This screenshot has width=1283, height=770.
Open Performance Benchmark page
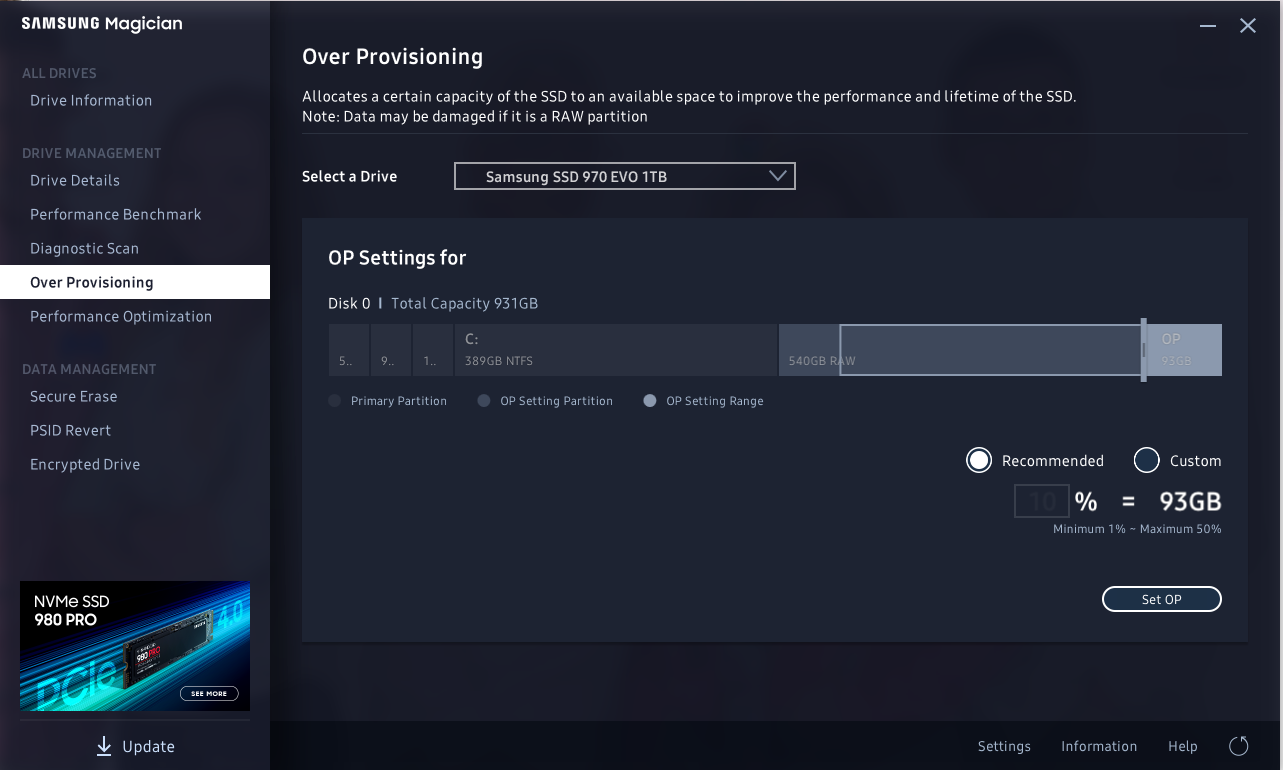click(116, 214)
